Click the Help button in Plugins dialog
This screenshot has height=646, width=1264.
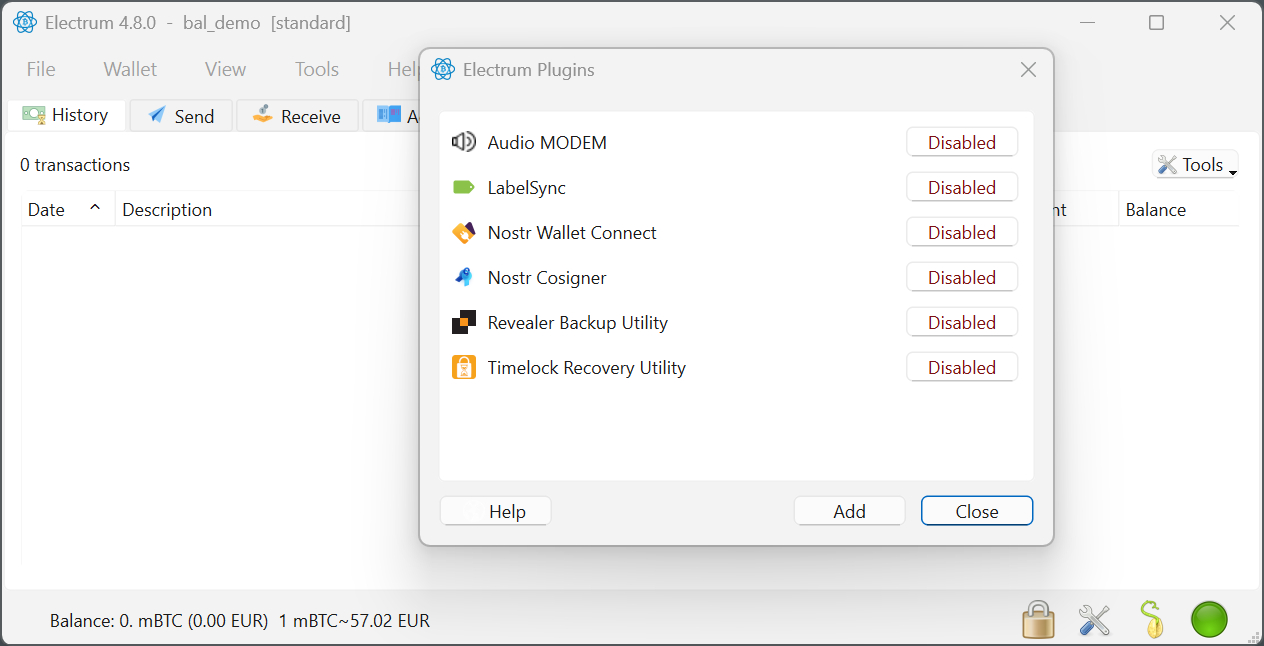(x=496, y=511)
